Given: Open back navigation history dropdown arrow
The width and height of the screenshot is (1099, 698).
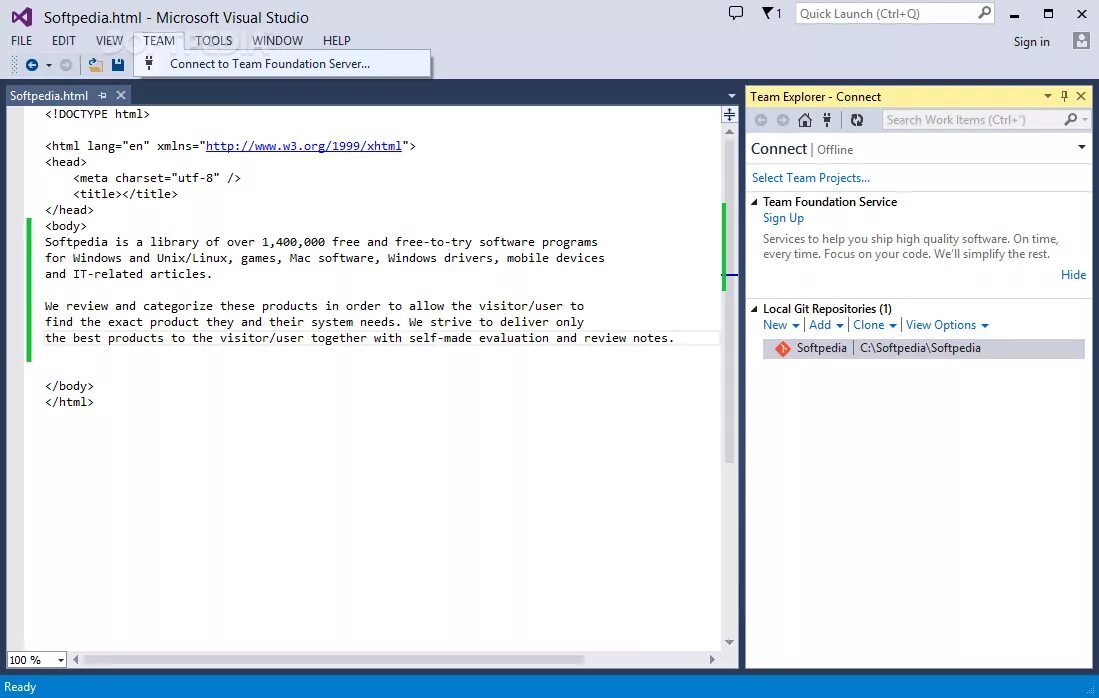Looking at the screenshot, I should tap(48, 66).
